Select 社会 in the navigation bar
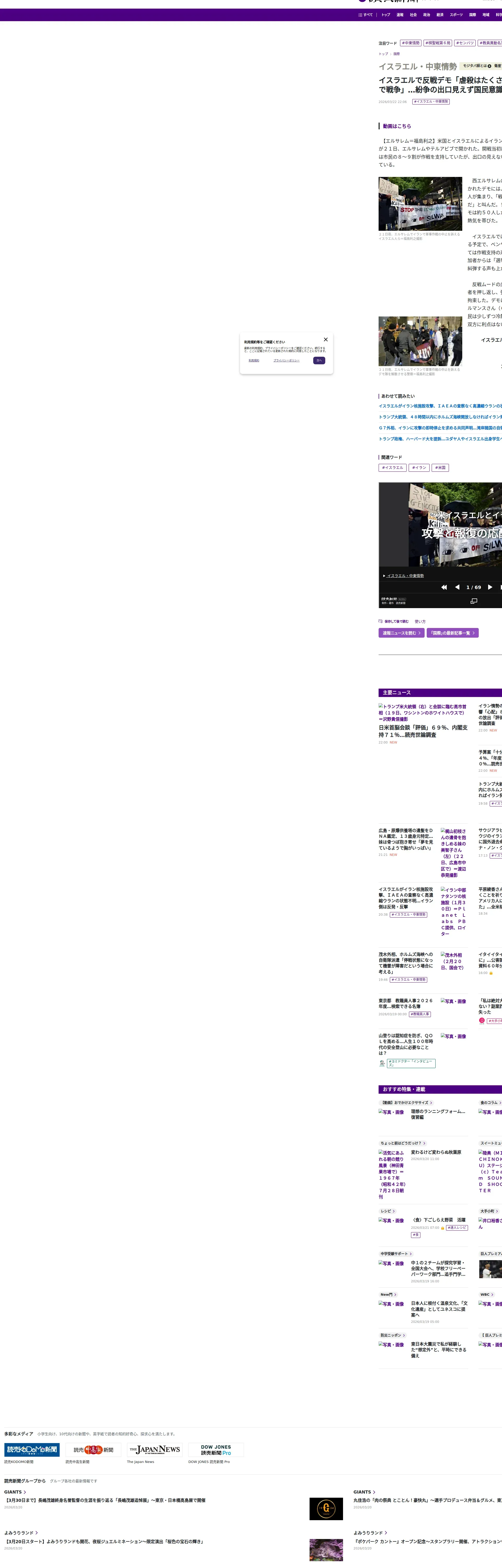The width and height of the screenshot is (502, 1568). pos(413,15)
